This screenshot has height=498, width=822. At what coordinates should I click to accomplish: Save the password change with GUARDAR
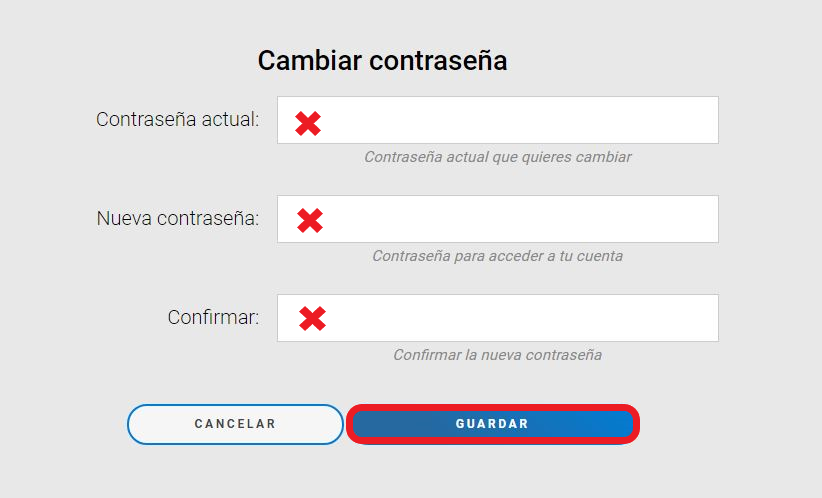click(x=492, y=424)
